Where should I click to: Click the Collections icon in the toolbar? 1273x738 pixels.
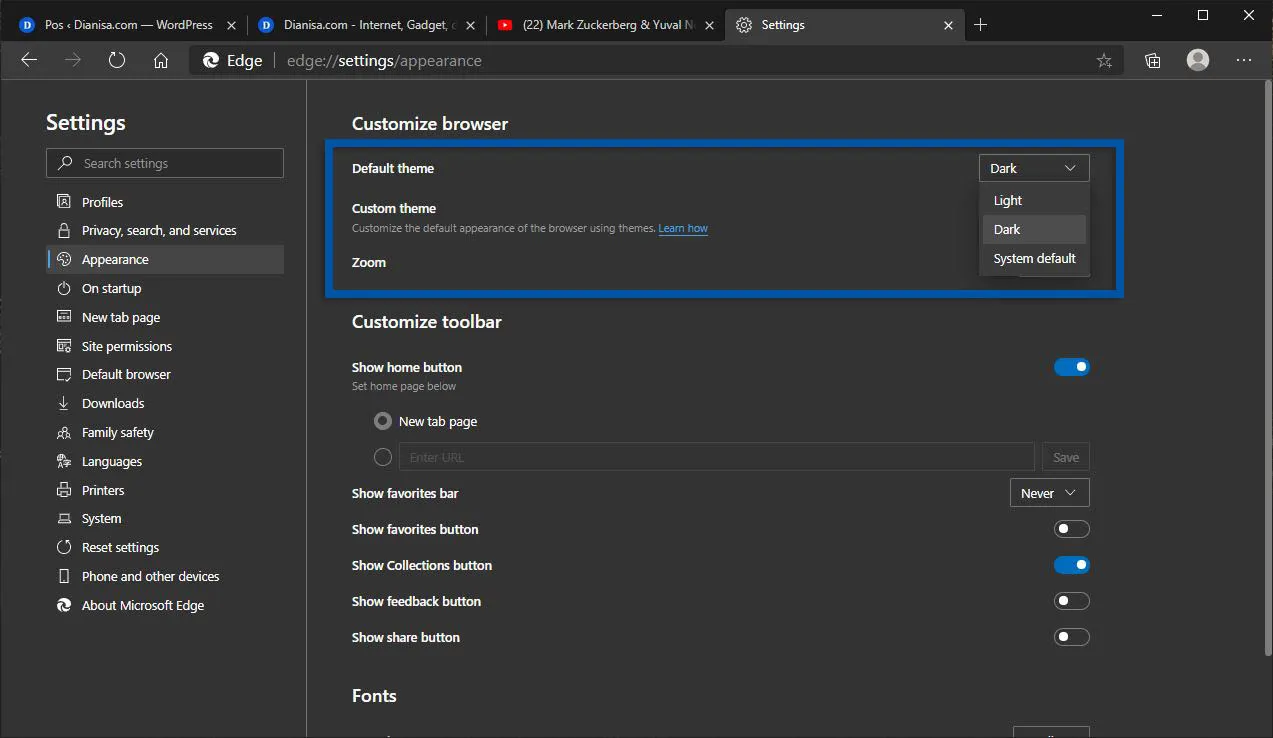coord(1151,60)
